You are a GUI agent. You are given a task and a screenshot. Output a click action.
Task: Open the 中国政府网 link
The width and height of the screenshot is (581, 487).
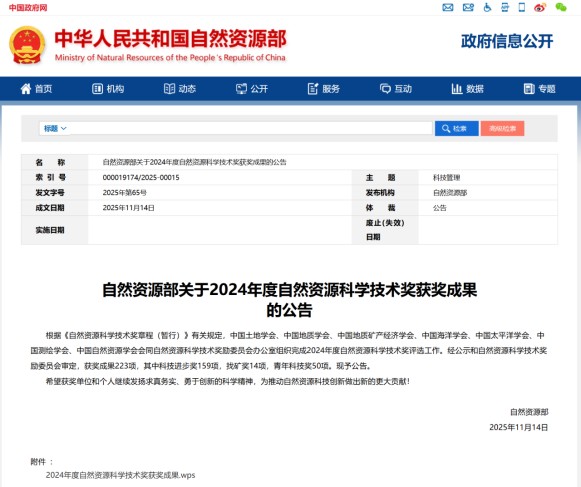(28, 7)
